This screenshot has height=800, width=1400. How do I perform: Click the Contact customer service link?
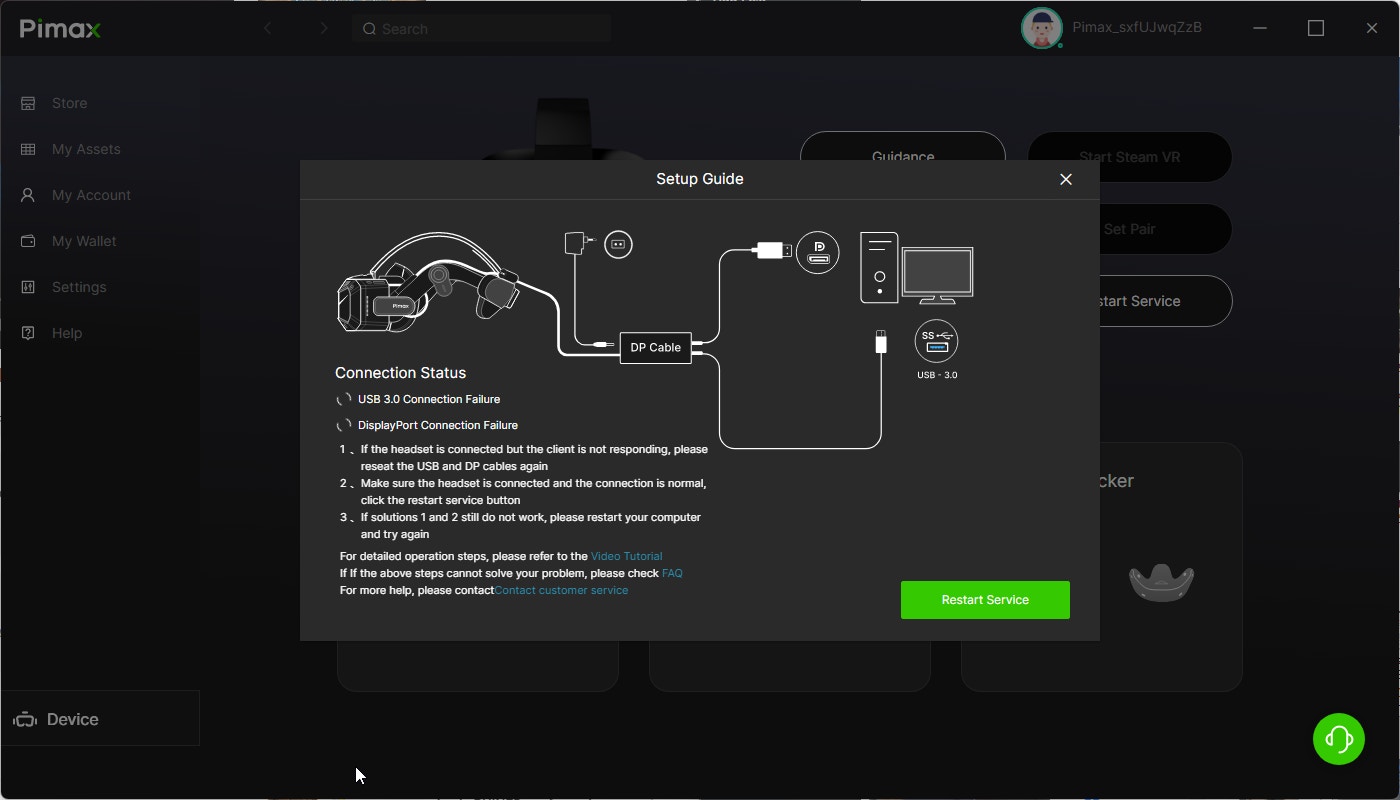pyautogui.click(x=561, y=590)
